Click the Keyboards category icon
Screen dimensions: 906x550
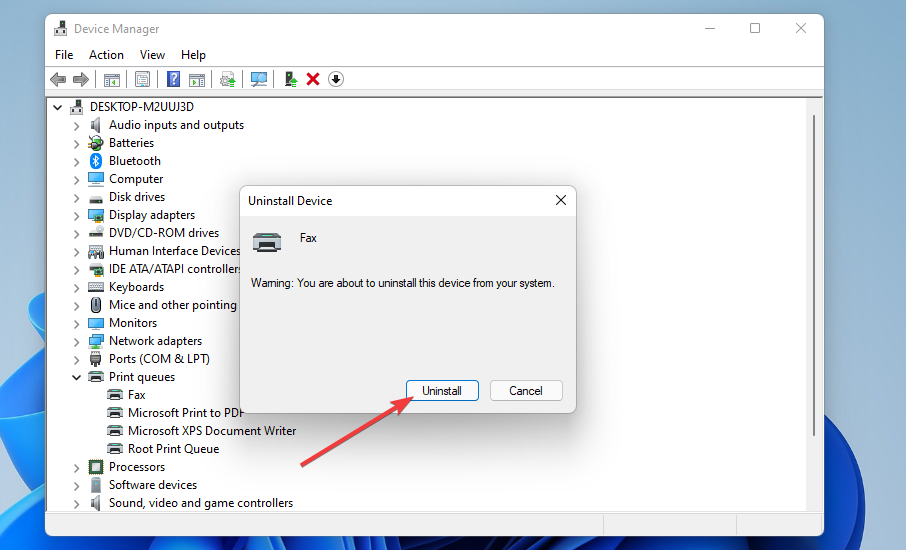coord(96,287)
